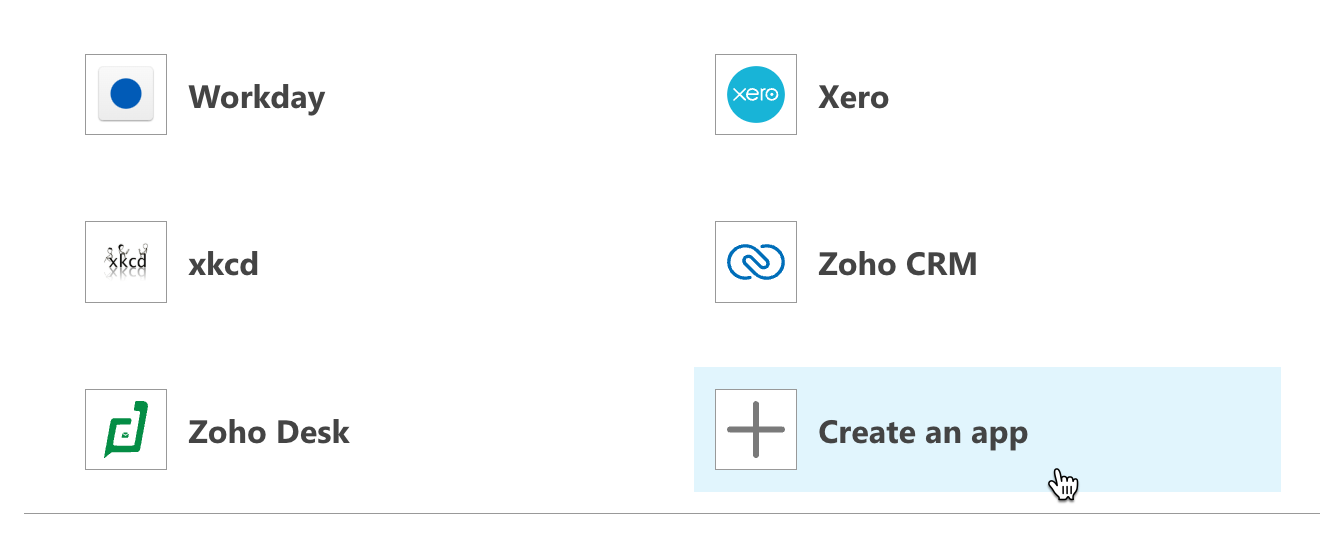
Task: Click the Zoho CRM chain-link icon
Action: (756, 262)
